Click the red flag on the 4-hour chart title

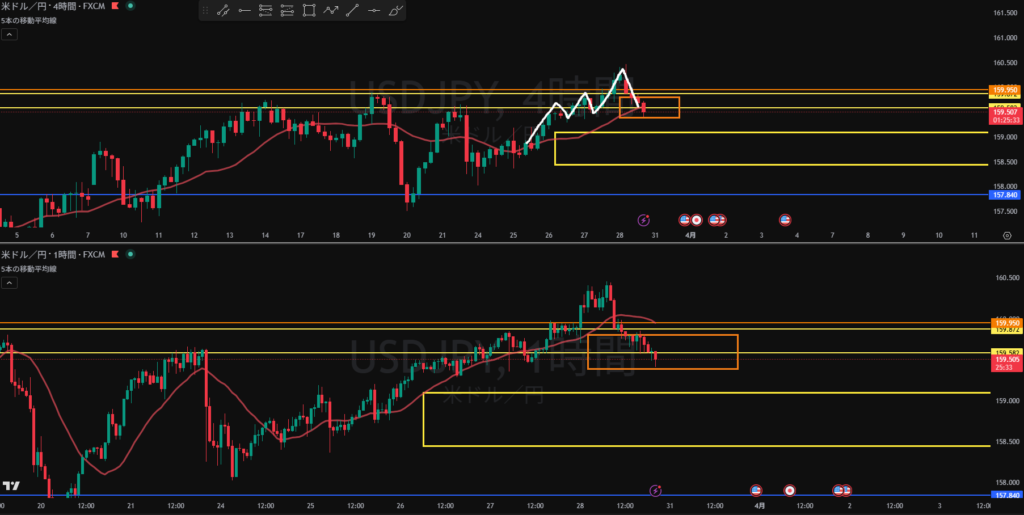pyautogui.click(x=112, y=6)
